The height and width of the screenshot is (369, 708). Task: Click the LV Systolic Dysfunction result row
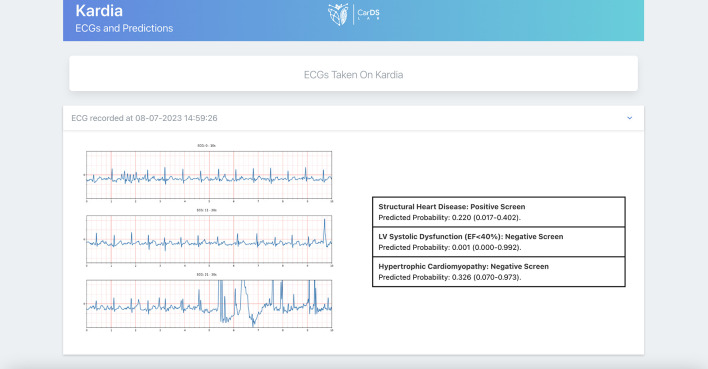click(x=498, y=242)
